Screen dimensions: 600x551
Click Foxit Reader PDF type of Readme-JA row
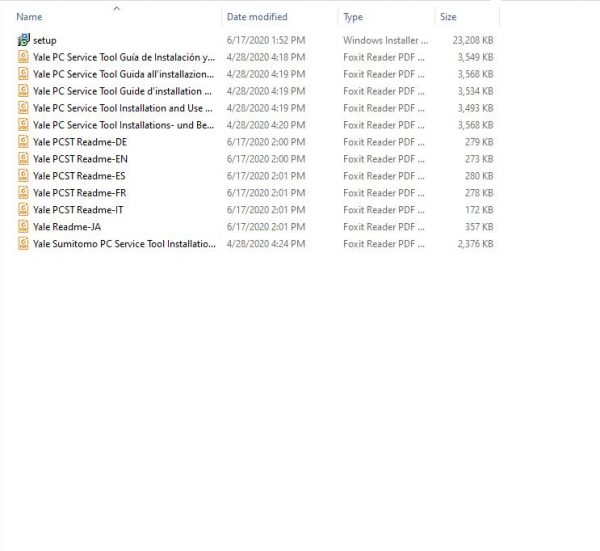click(x=383, y=227)
